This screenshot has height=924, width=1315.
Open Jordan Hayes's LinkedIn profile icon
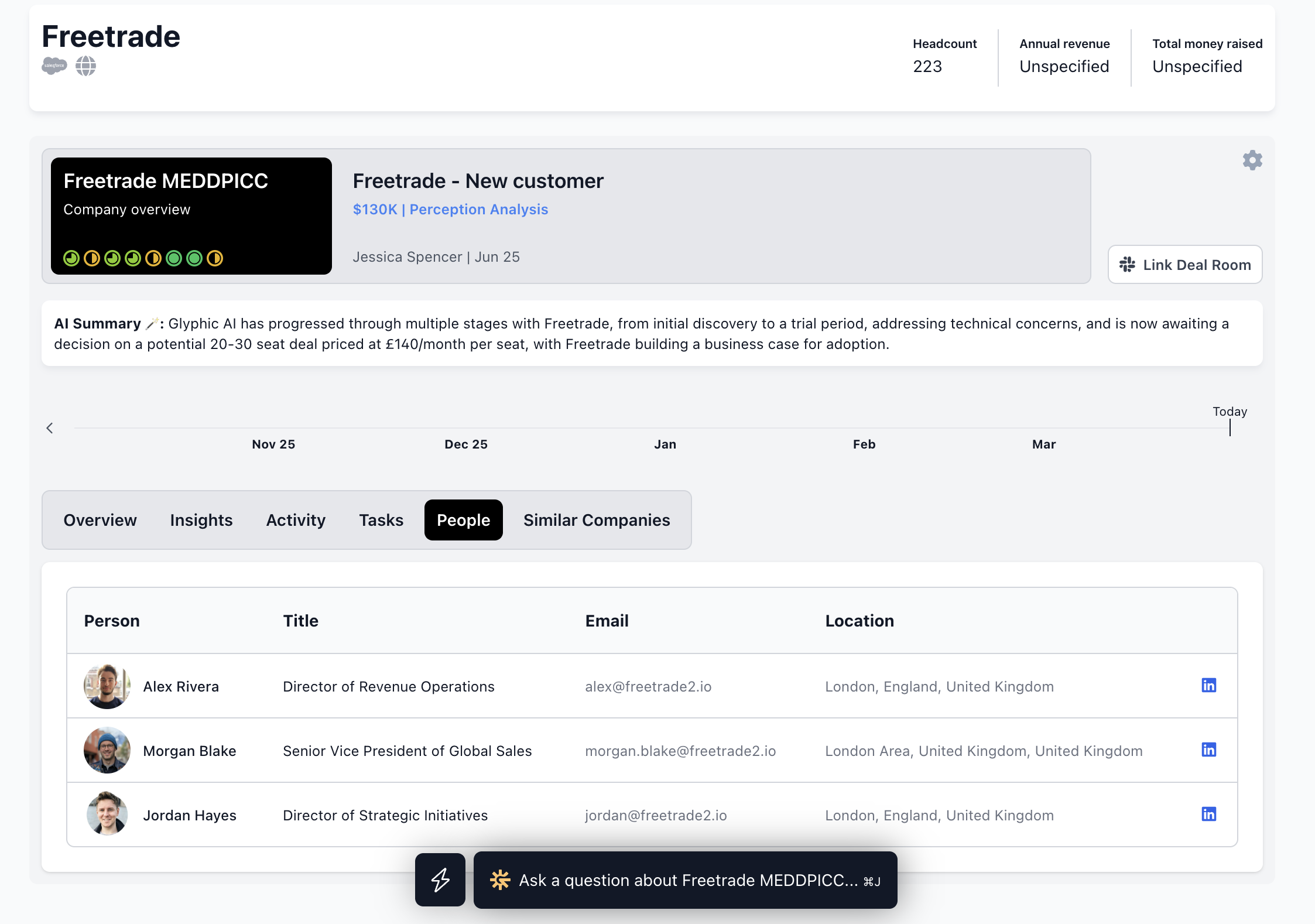coord(1208,814)
